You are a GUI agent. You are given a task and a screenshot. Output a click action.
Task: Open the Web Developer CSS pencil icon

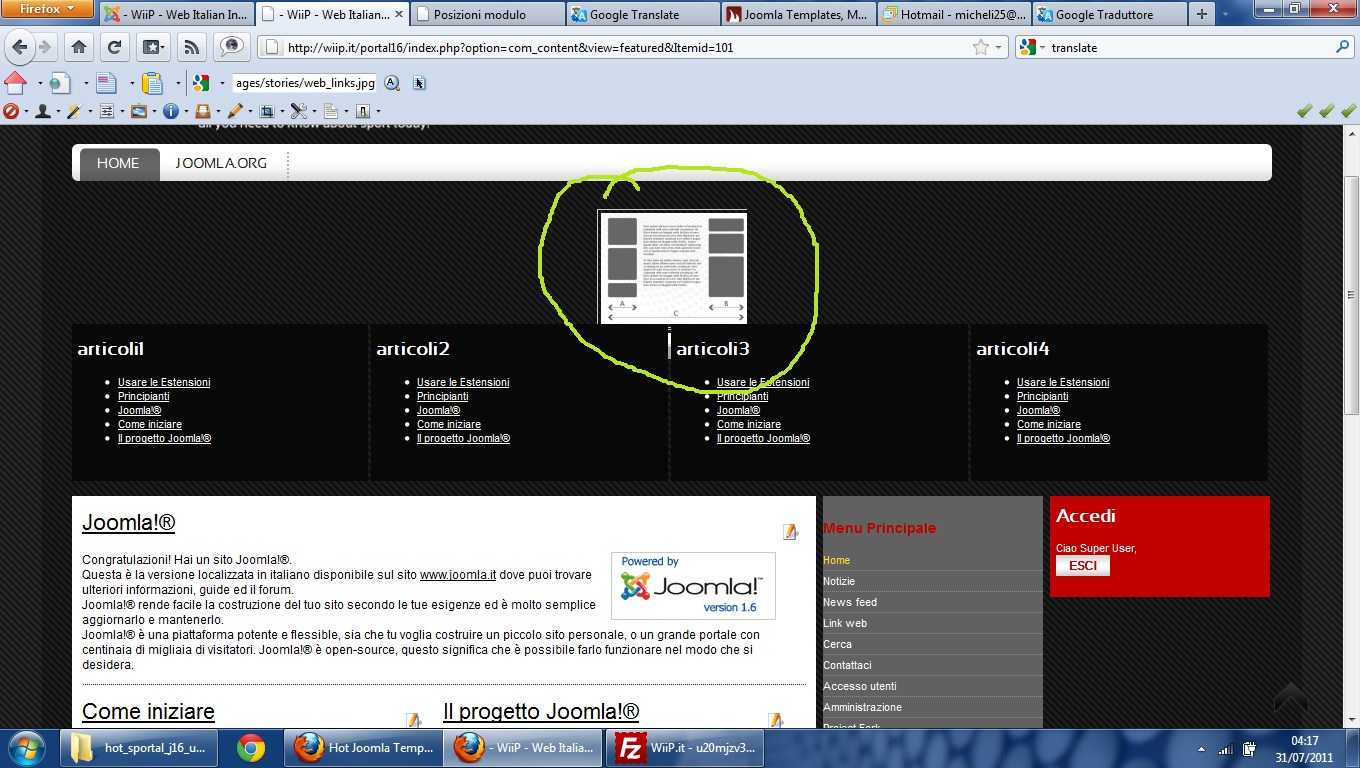coord(74,111)
